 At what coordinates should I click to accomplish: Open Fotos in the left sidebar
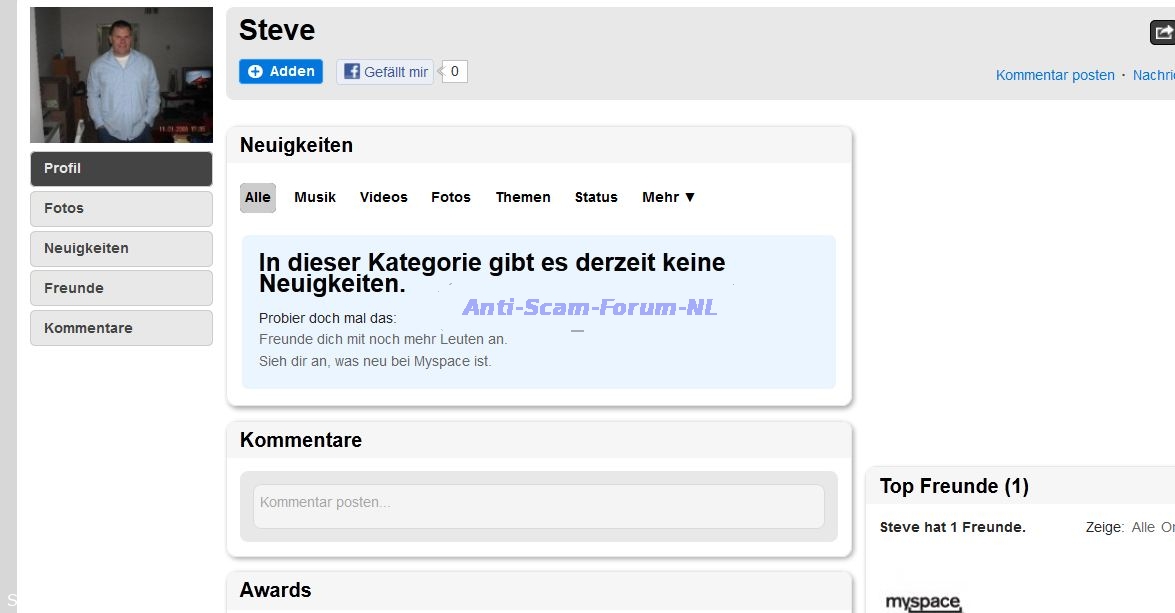[x=121, y=208]
